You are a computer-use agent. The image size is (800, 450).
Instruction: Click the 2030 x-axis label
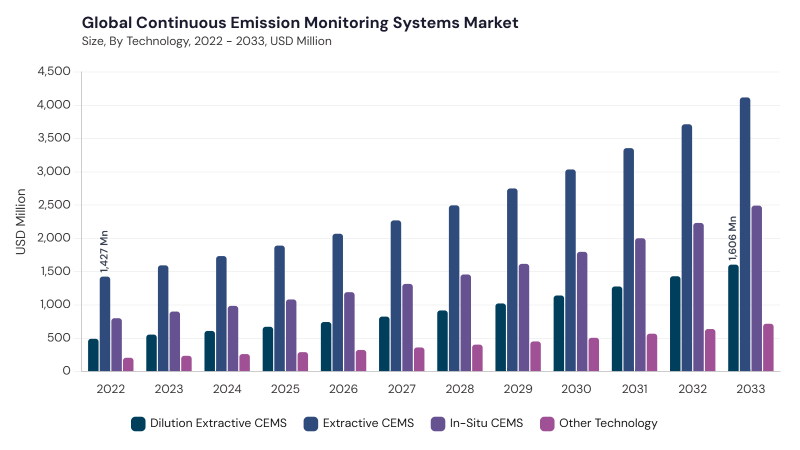576,389
